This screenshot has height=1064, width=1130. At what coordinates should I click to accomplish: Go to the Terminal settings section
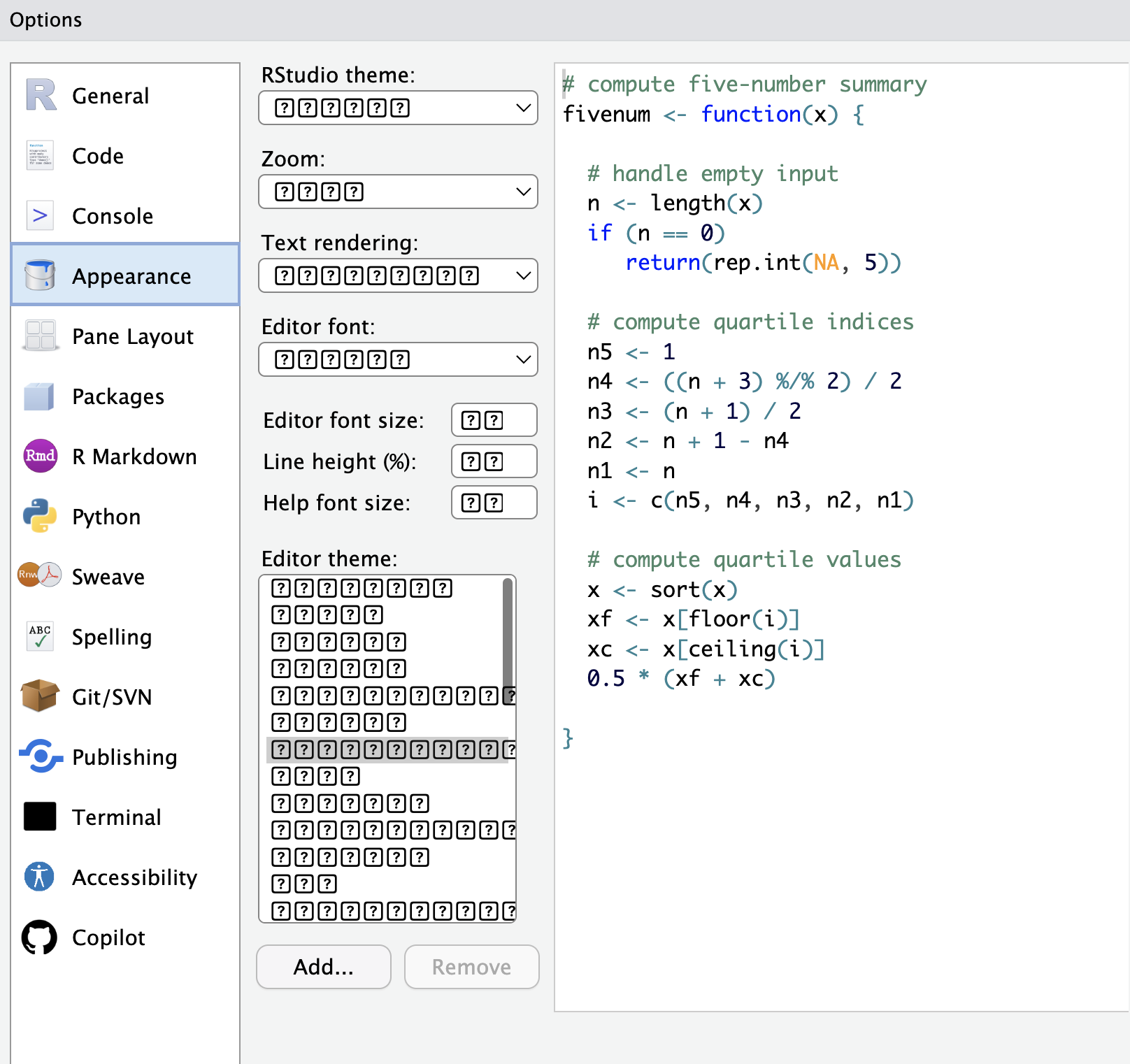tap(117, 817)
